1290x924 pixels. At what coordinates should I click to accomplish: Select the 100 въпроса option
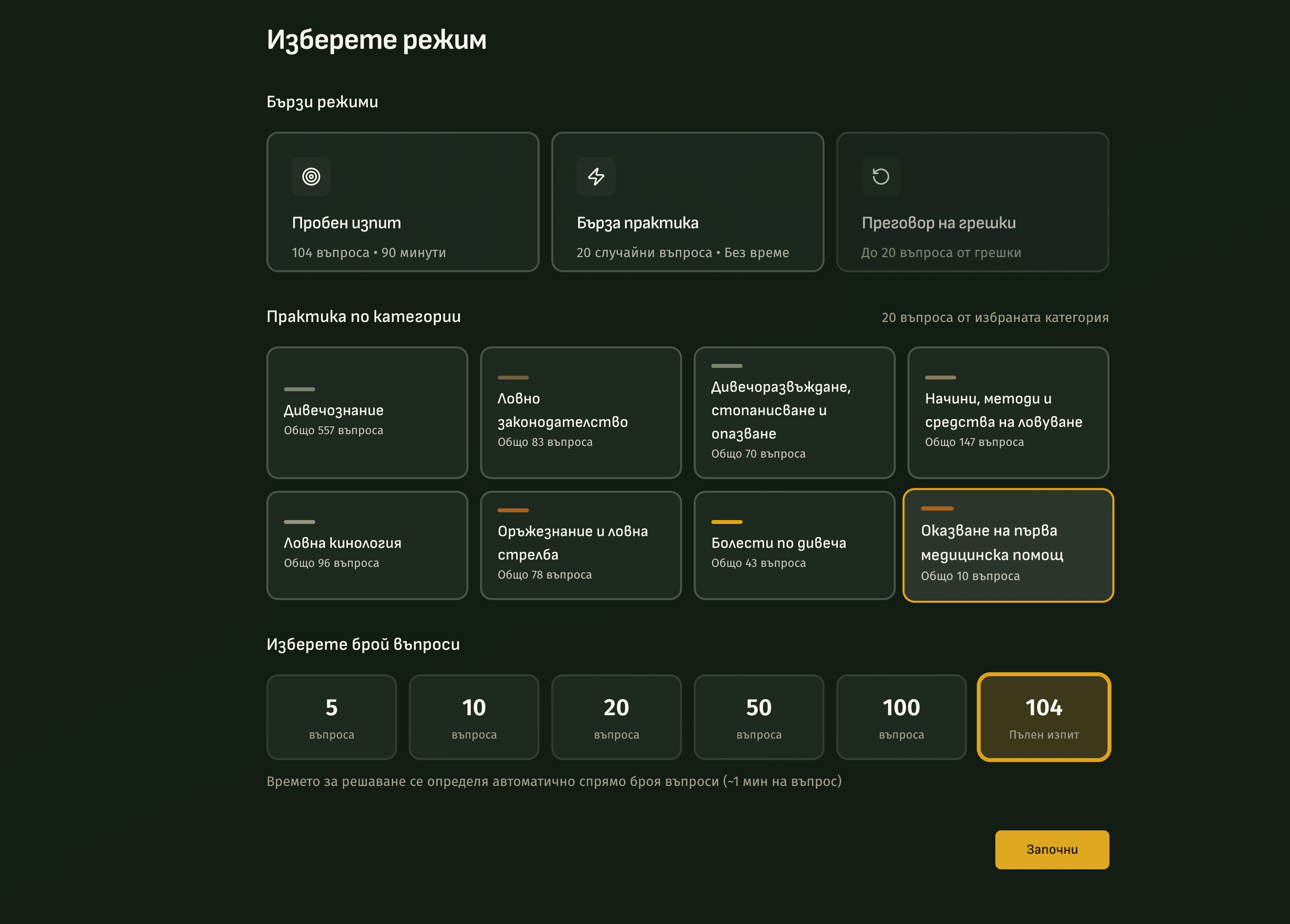[x=902, y=717]
